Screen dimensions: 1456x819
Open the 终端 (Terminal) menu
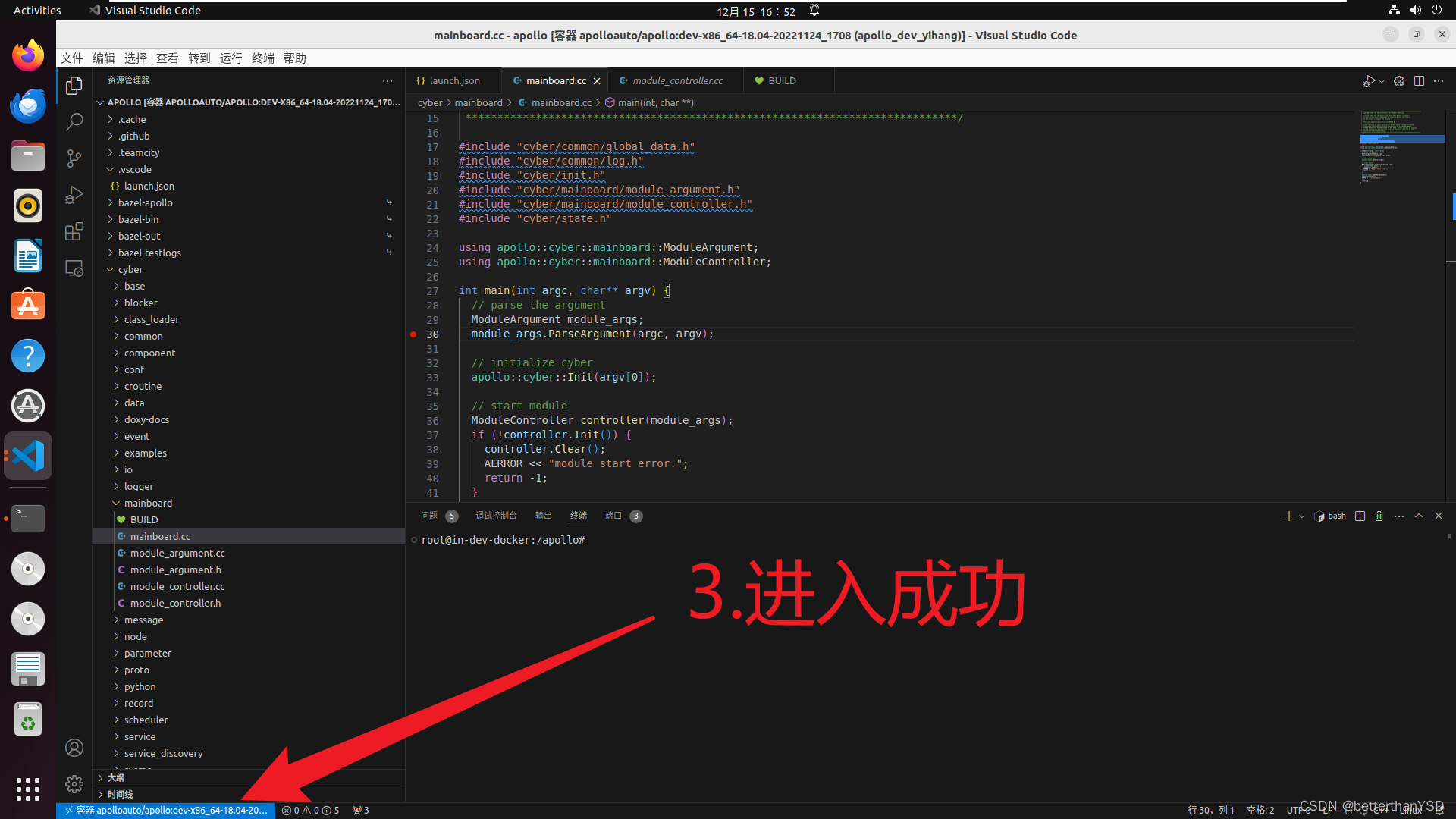point(263,58)
